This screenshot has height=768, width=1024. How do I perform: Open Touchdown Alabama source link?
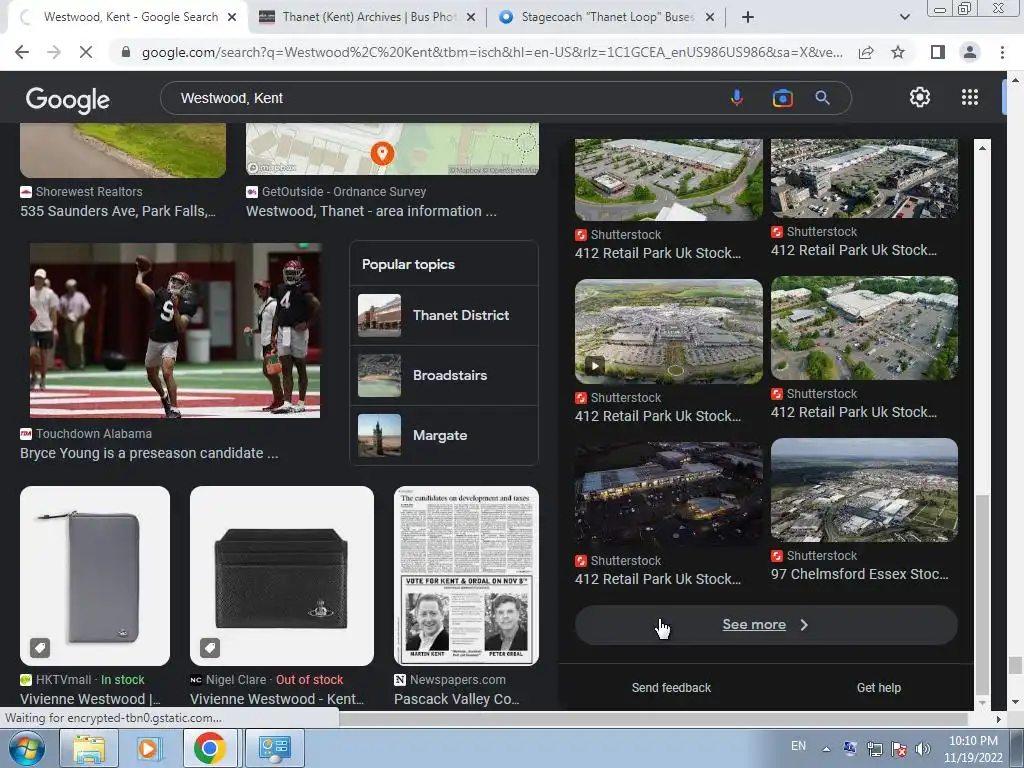point(93,434)
